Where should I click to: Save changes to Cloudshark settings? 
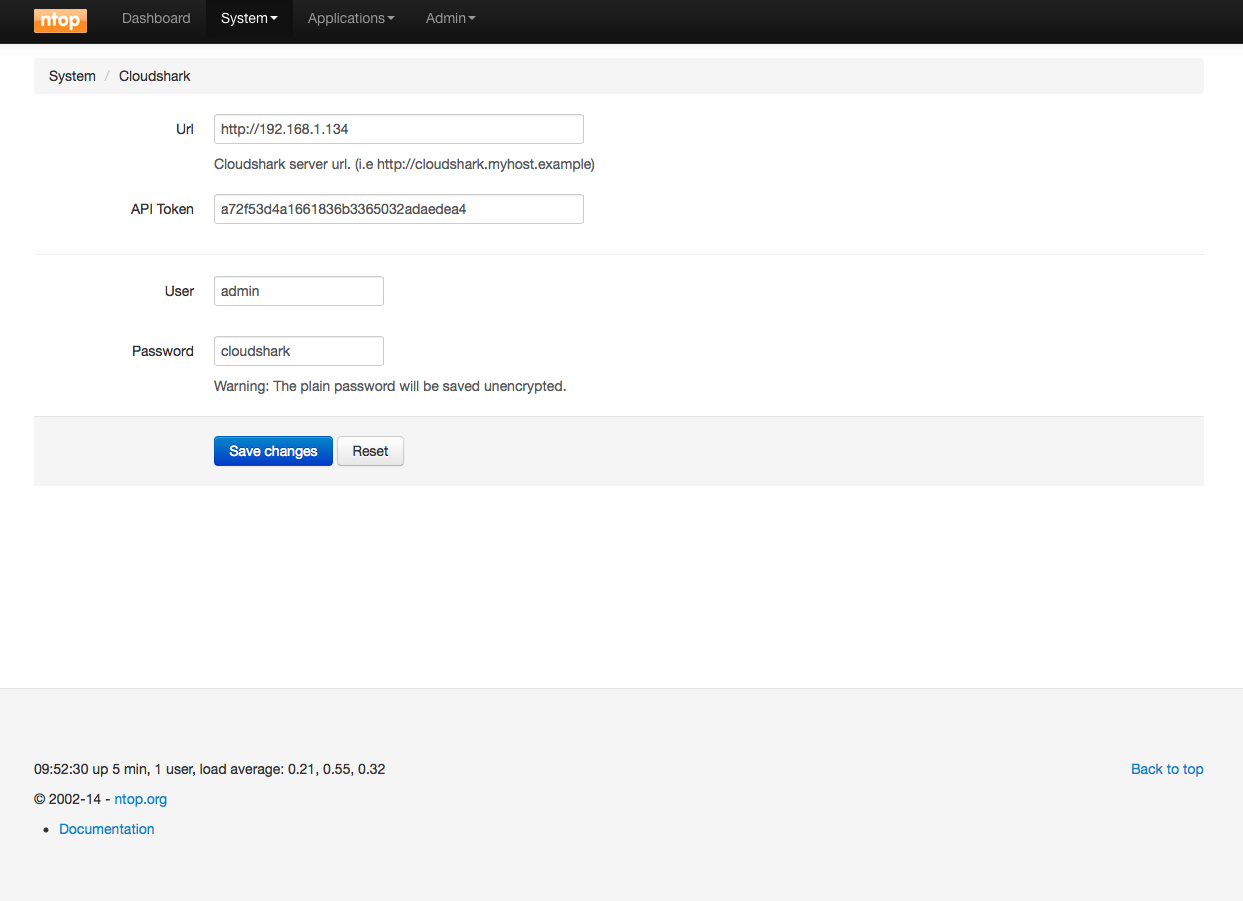[273, 451]
